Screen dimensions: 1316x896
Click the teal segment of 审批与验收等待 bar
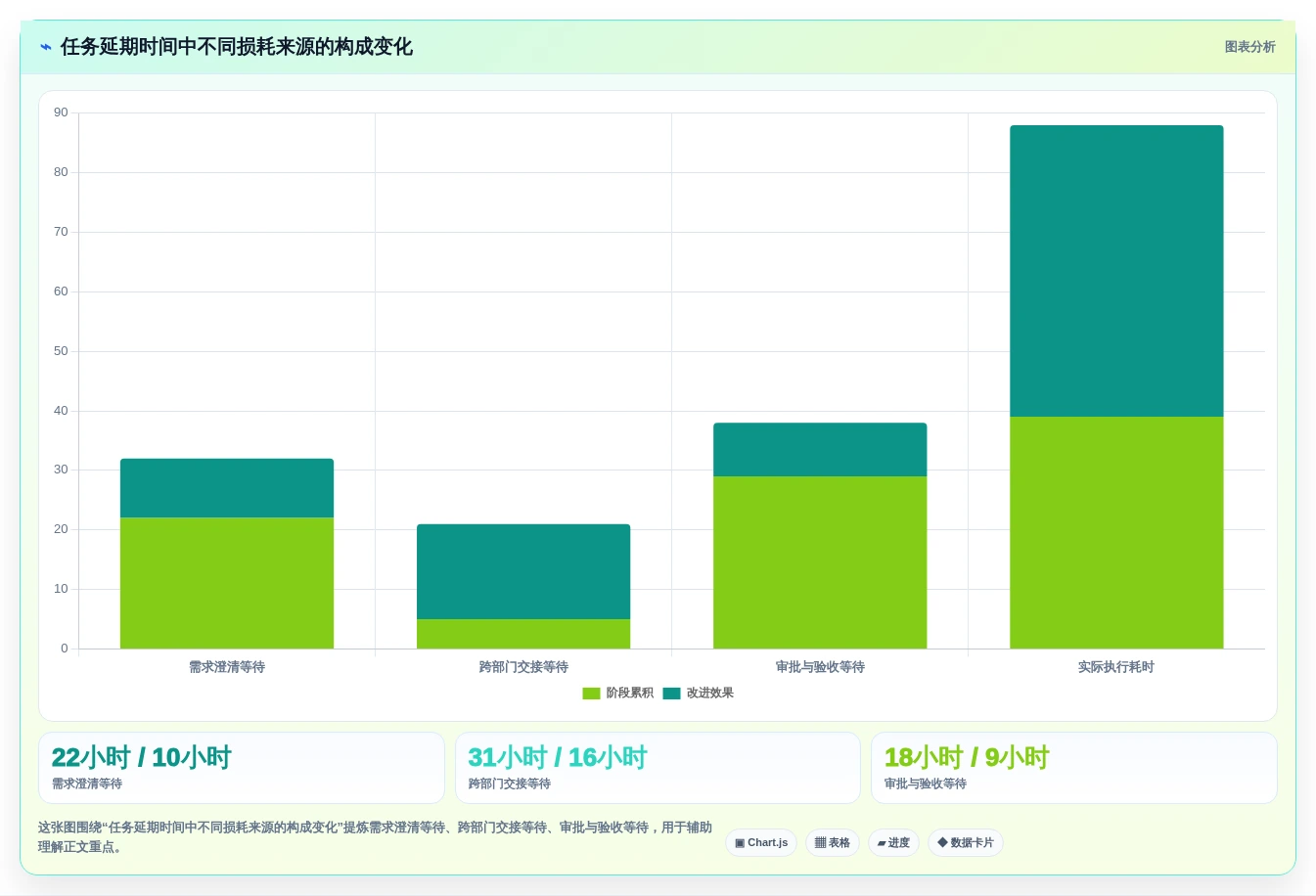pyautogui.click(x=820, y=450)
